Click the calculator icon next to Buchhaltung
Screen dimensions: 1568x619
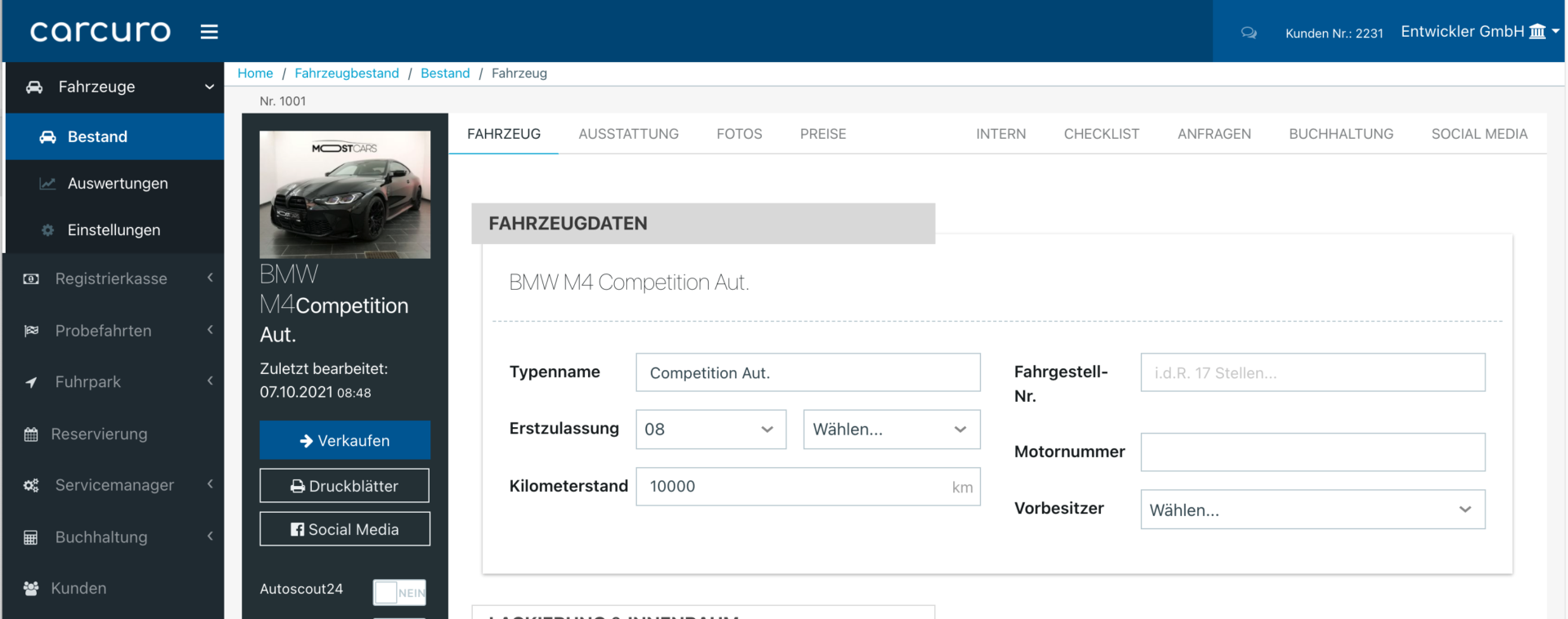coord(31,537)
